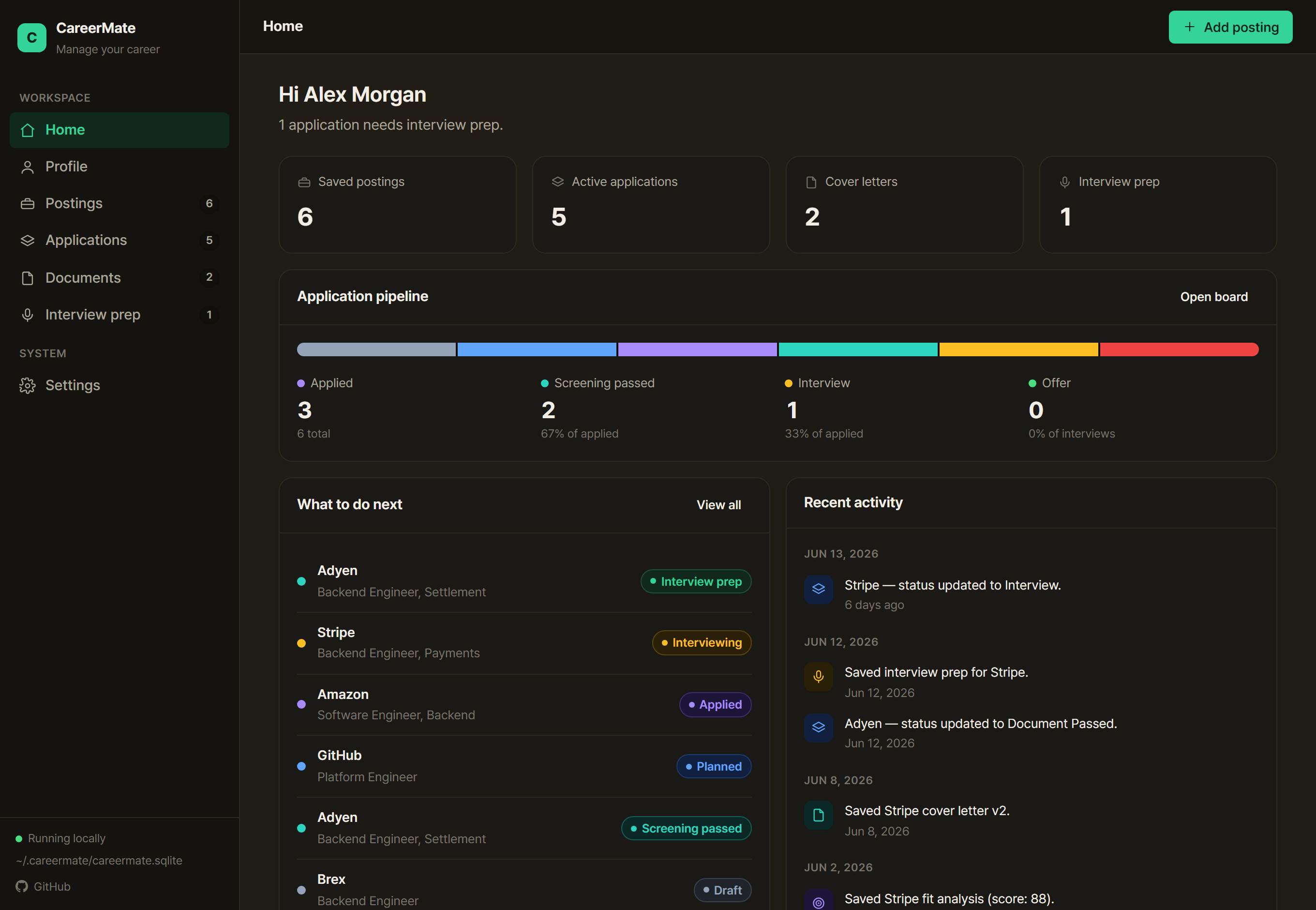Click the Planned badge on GitHub row
The image size is (1316, 910).
click(714, 766)
